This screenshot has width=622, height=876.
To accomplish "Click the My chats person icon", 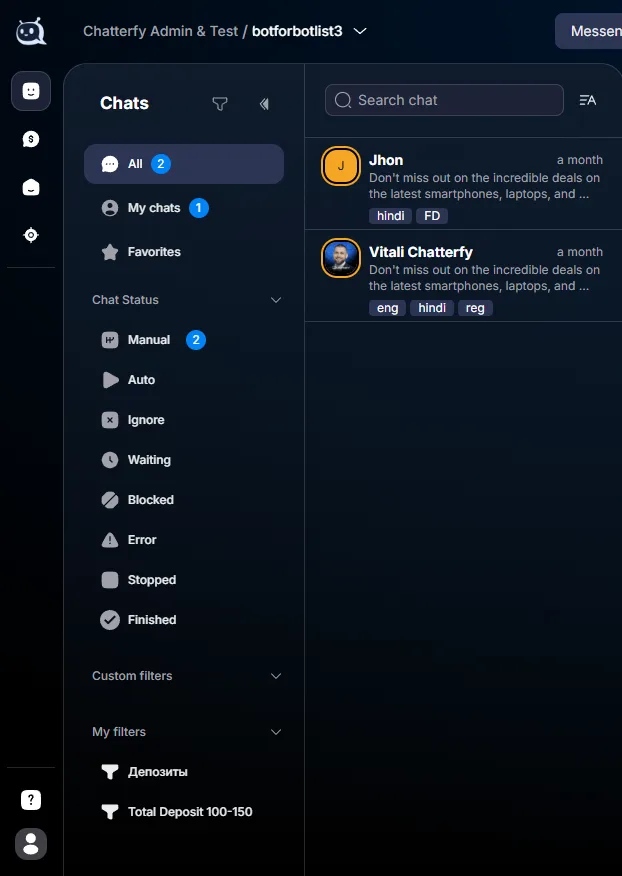I will coord(110,208).
